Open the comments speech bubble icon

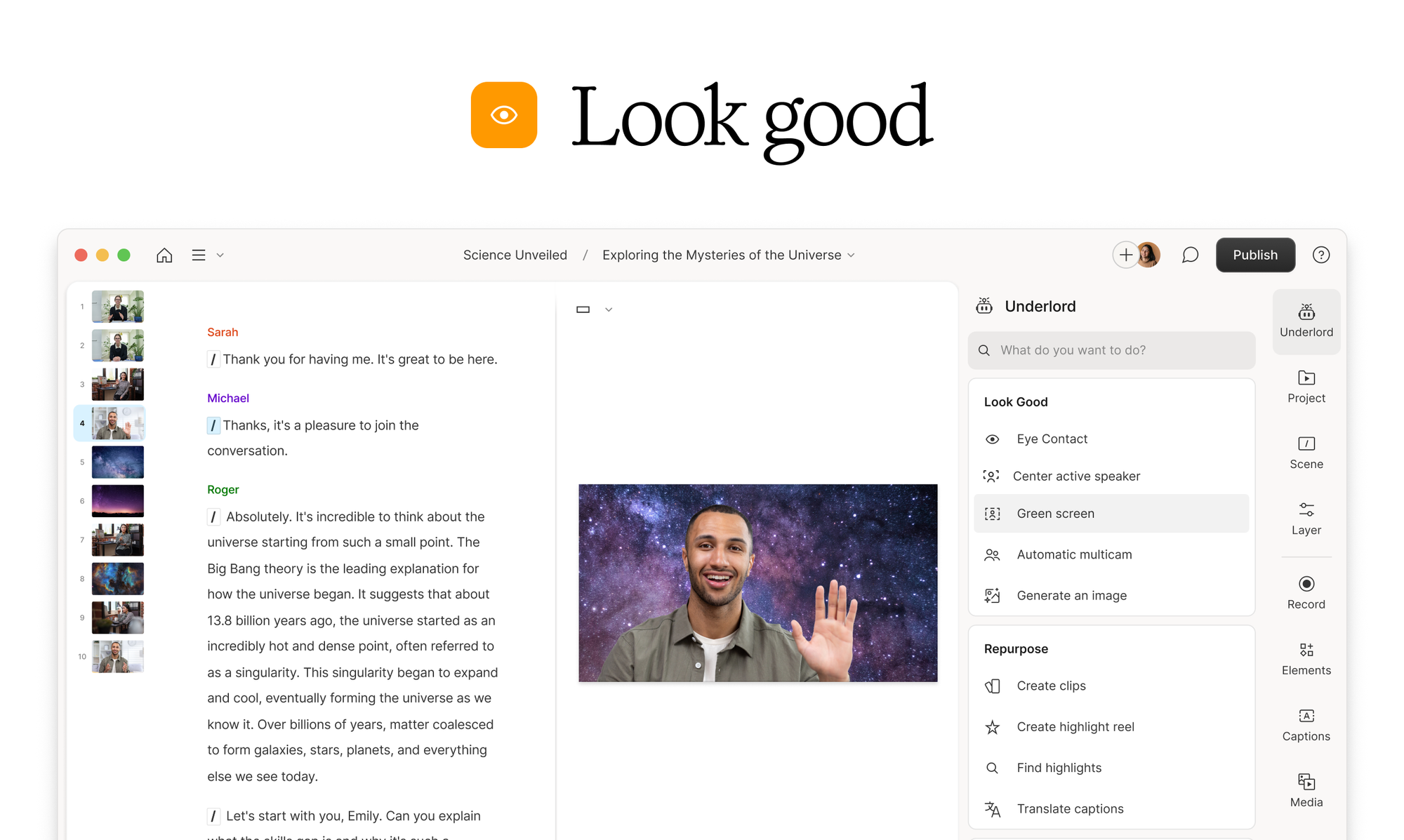(1189, 255)
